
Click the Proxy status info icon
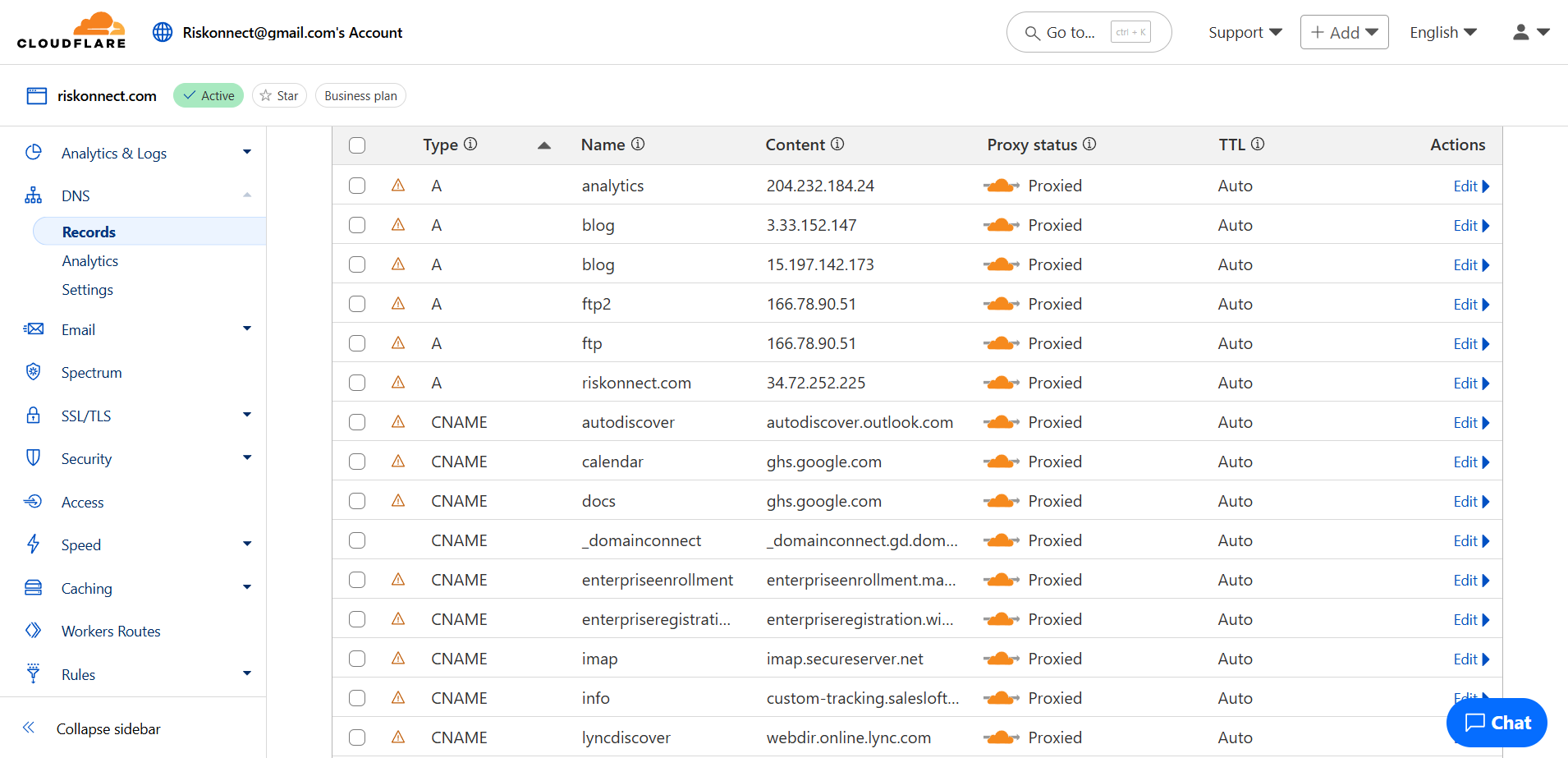1089,145
